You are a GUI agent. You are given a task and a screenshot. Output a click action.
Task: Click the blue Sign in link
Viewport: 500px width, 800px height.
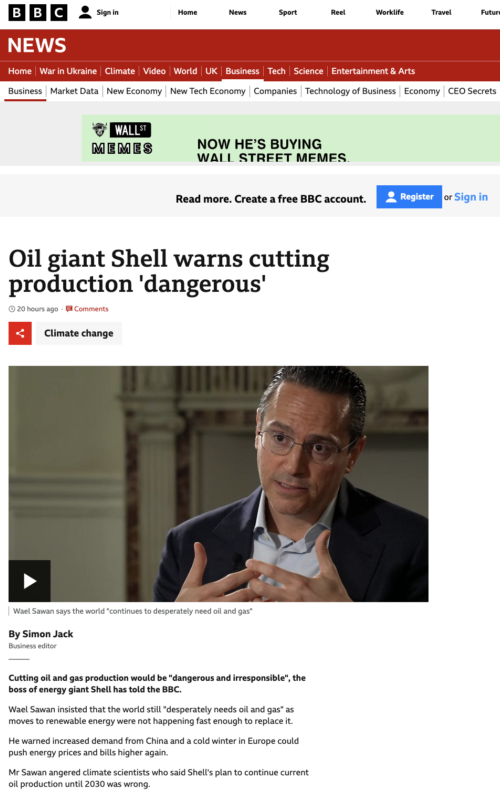[471, 197]
